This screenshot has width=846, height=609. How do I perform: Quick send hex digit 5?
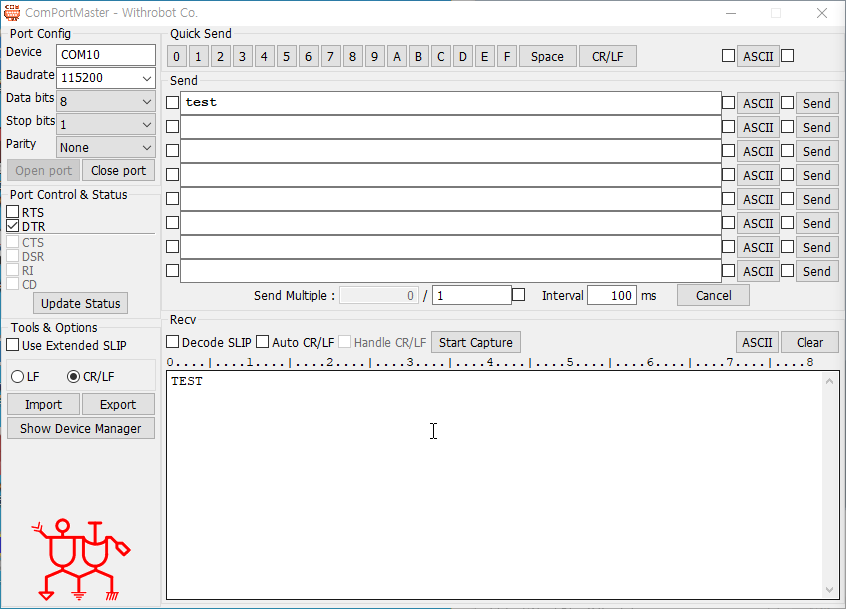click(x=286, y=57)
